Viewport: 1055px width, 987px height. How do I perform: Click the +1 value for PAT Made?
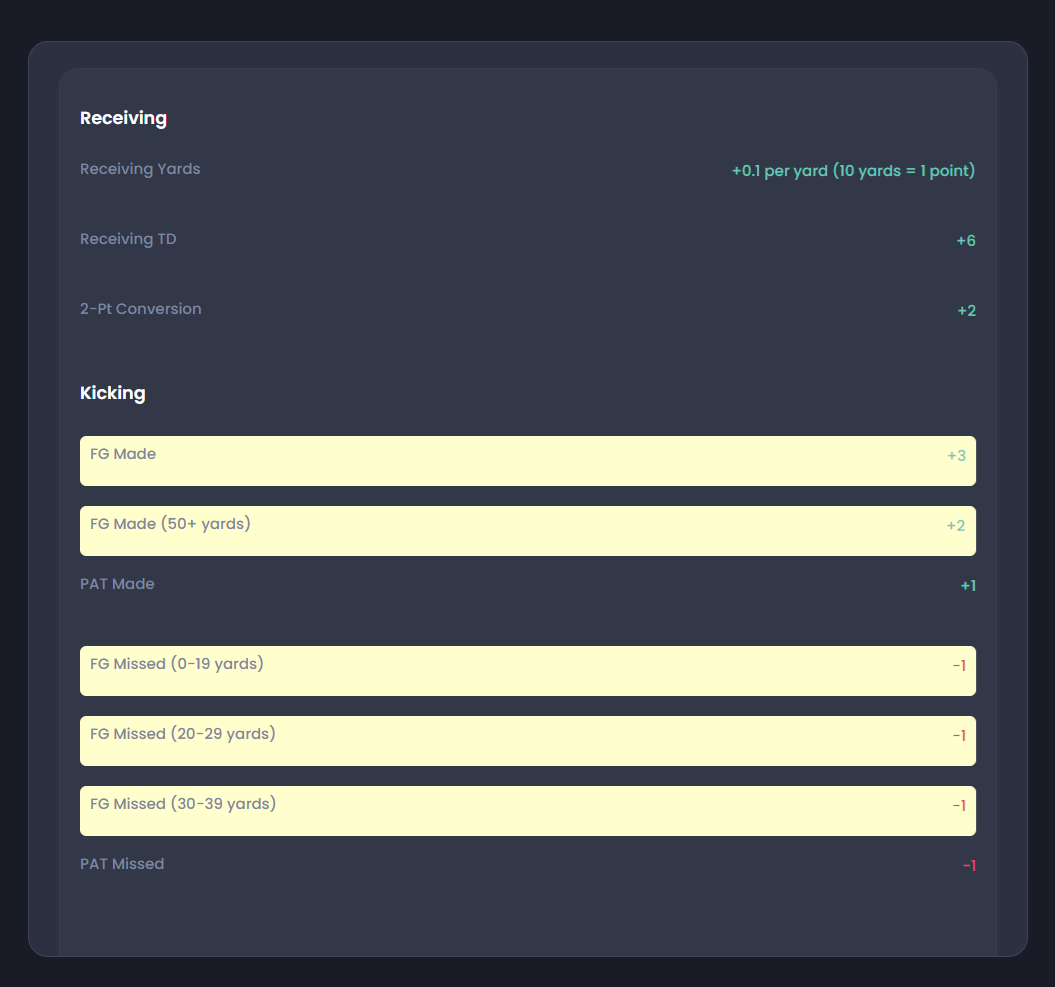point(967,586)
